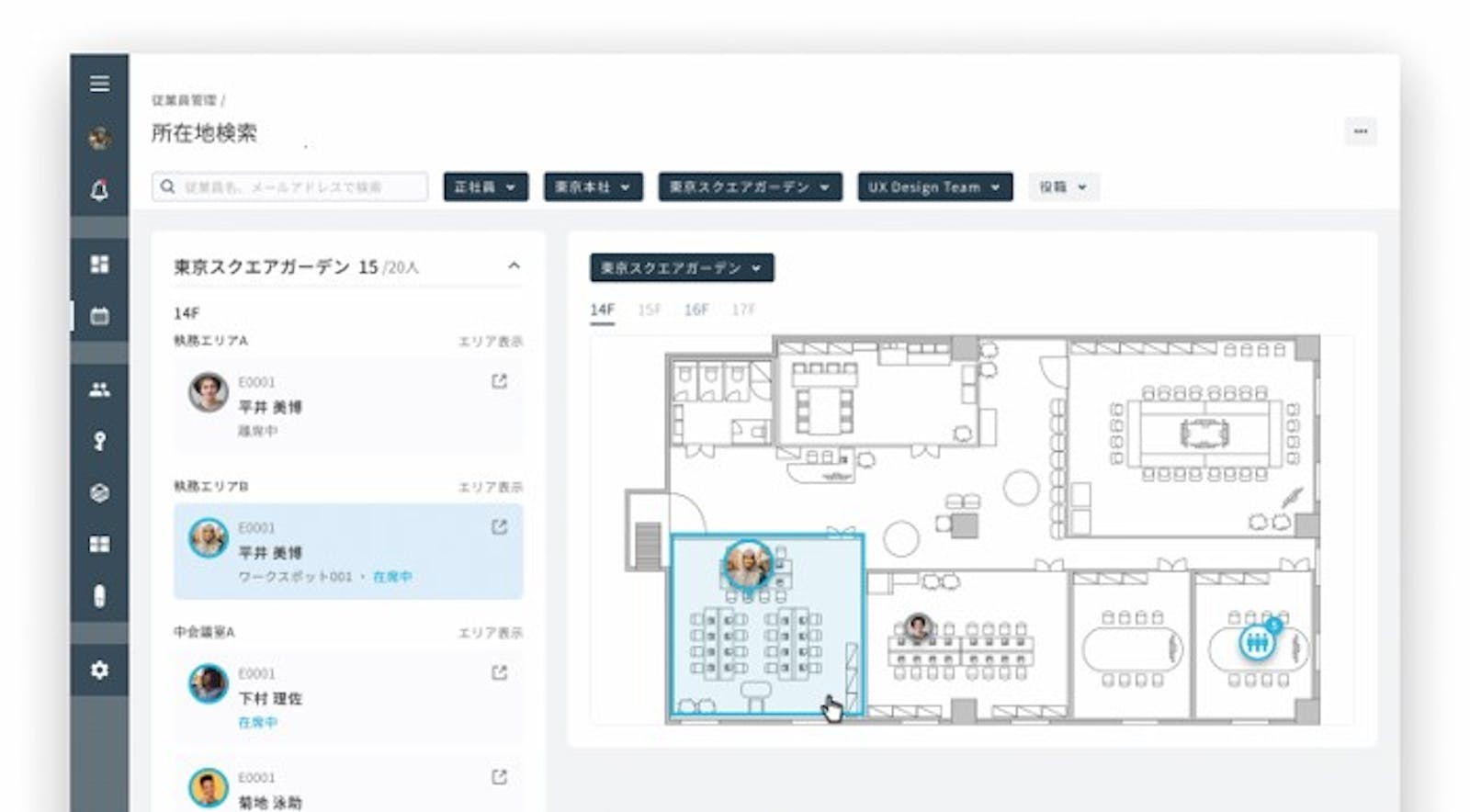The image size is (1470, 812).
Task: Open the building selector above floor map
Action: pos(681,268)
